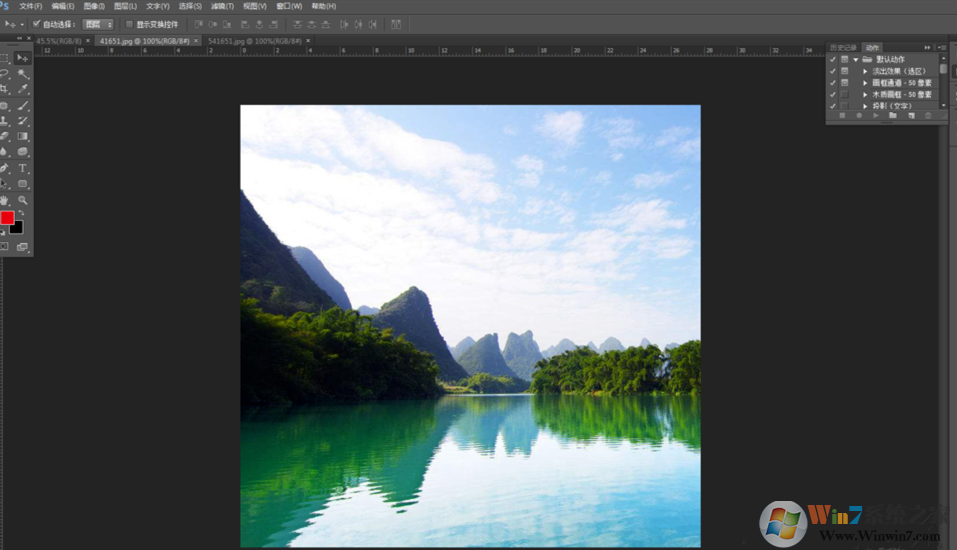Create a new action
This screenshot has height=550, width=957.
[x=911, y=115]
